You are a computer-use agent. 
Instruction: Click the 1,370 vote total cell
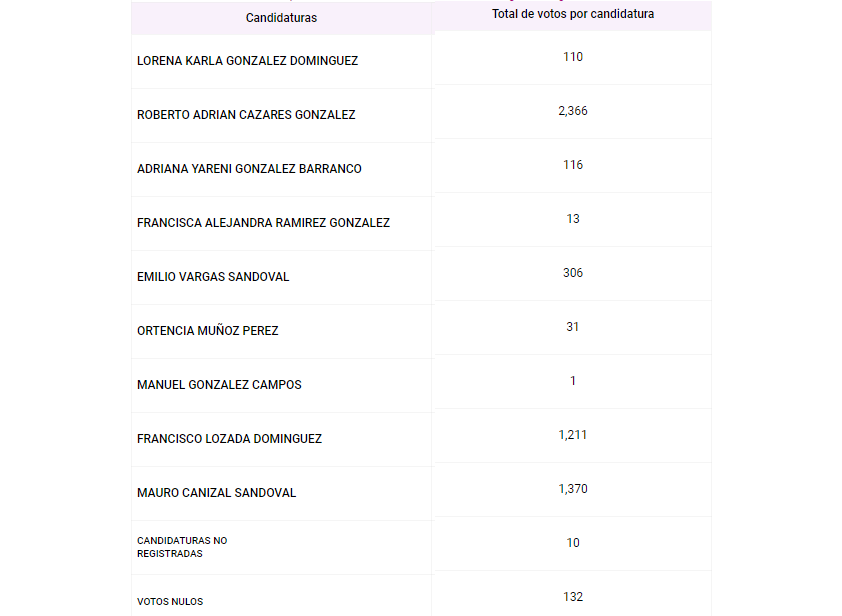point(573,489)
